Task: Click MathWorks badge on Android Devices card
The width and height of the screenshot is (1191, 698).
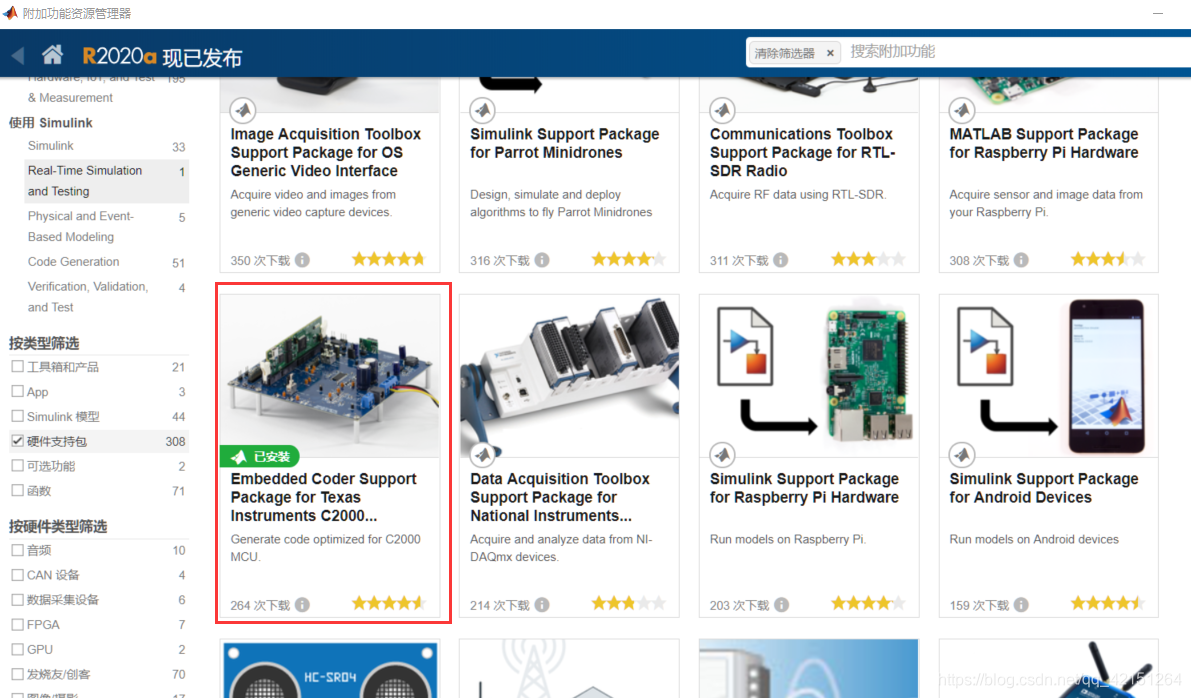Action: tap(962, 455)
